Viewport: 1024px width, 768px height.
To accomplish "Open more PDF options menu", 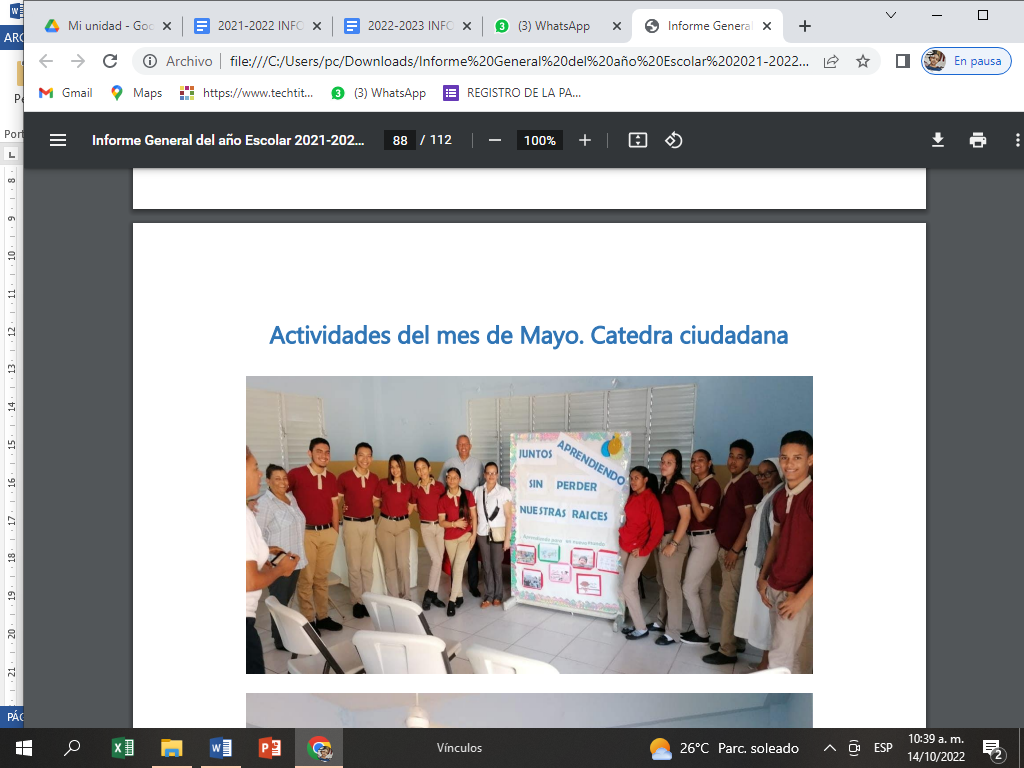I will 1017,140.
